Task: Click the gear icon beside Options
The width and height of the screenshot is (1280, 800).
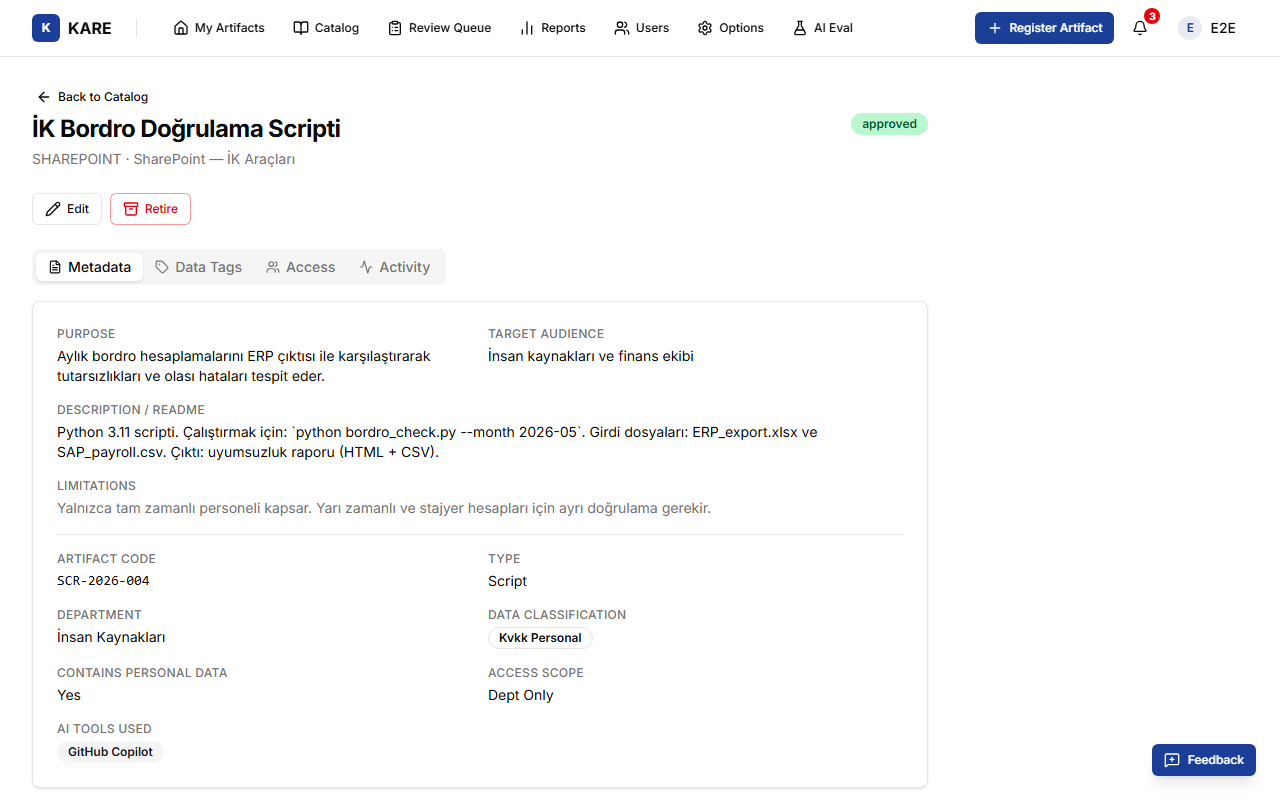Action: coord(705,28)
